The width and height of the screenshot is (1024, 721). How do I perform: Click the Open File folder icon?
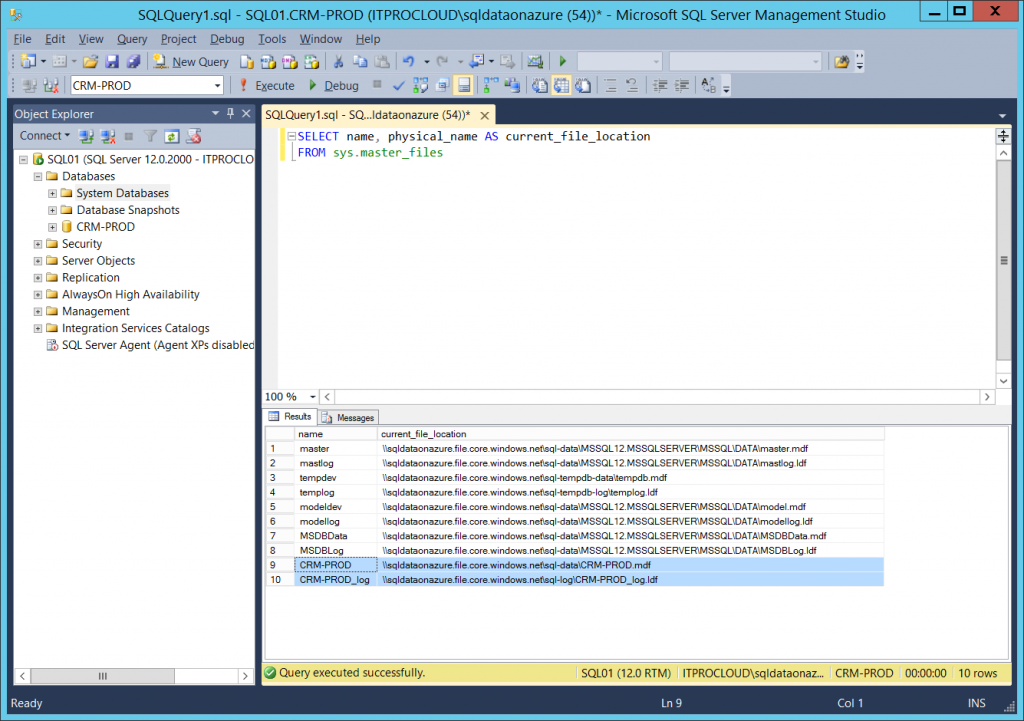[90, 61]
